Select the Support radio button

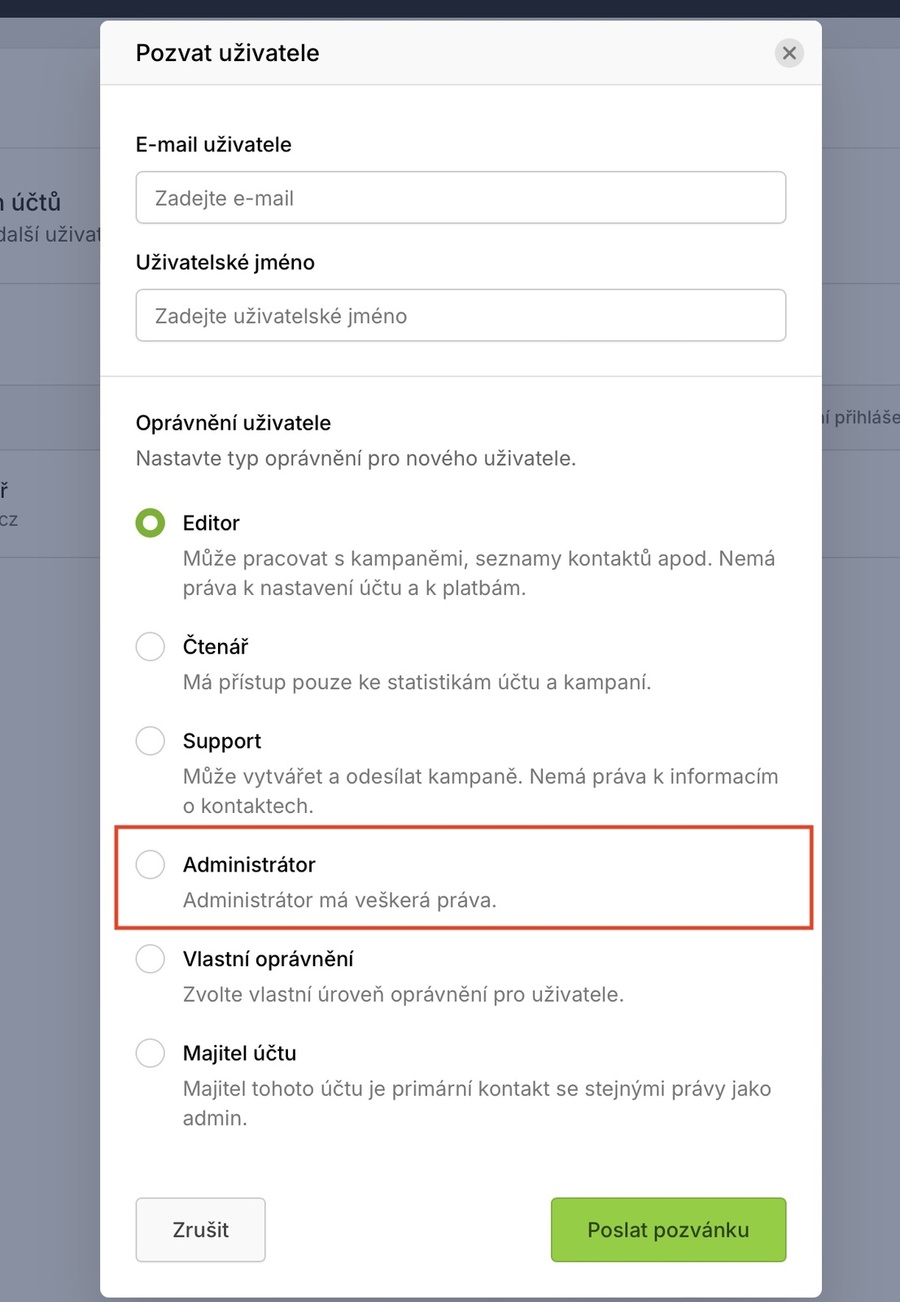pyautogui.click(x=150, y=741)
